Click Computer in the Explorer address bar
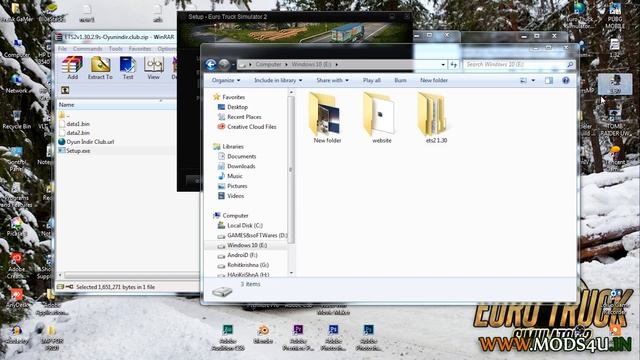 tap(268, 64)
